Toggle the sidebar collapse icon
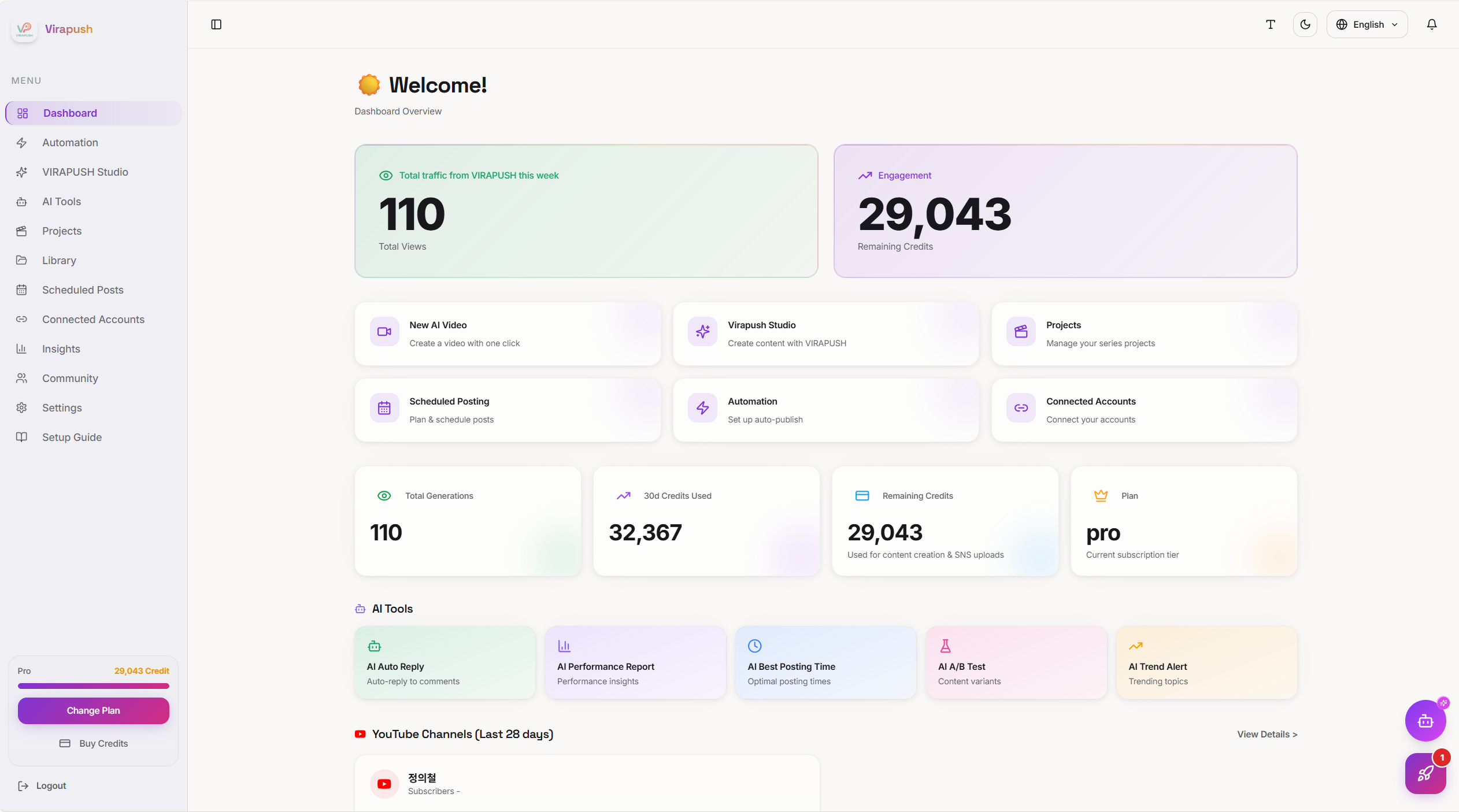This screenshot has width=1459, height=812. point(216,24)
